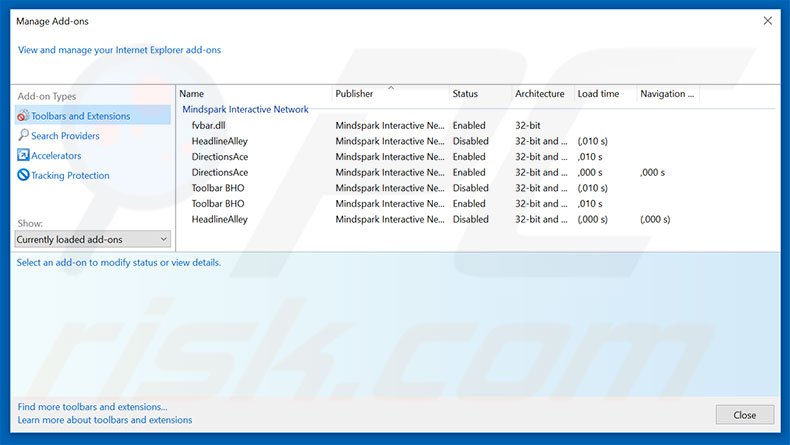Select the disabled HeadlineAlley with (,010 s) load time
Screen dimensions: 790x445
click(220, 141)
